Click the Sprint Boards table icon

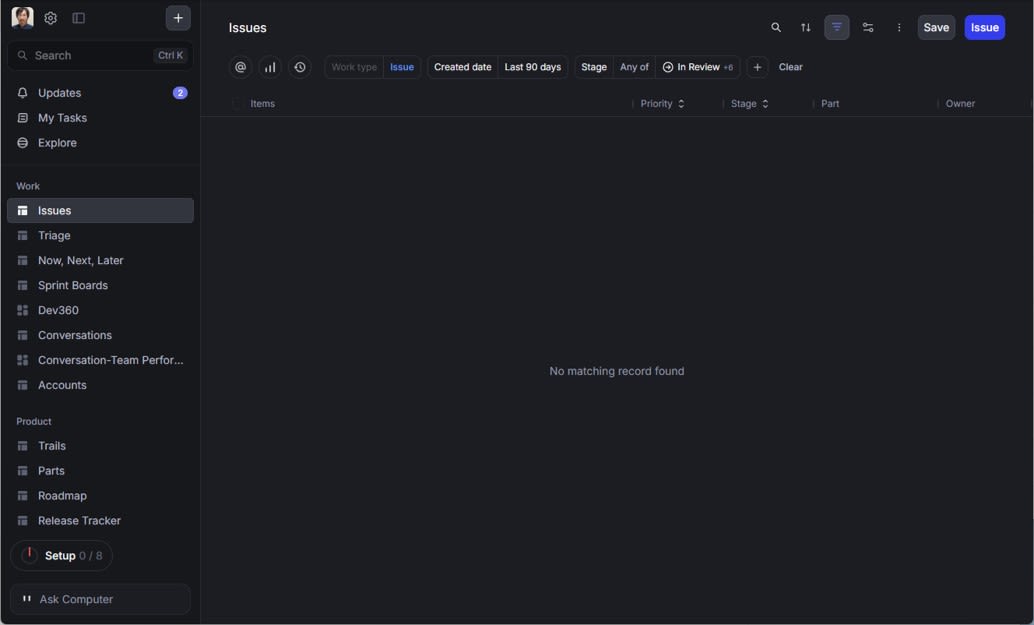[x=22, y=285]
